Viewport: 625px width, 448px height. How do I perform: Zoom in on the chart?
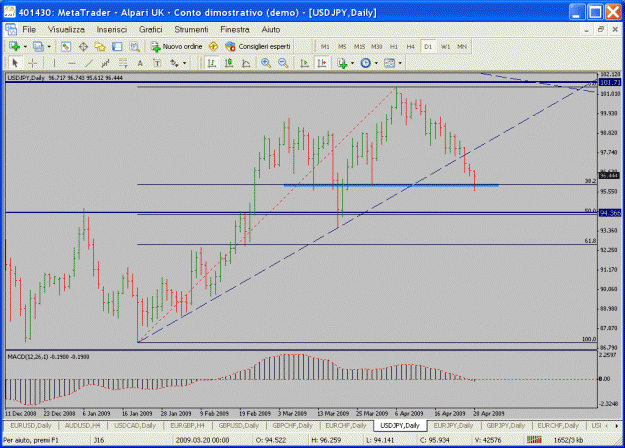[266, 63]
